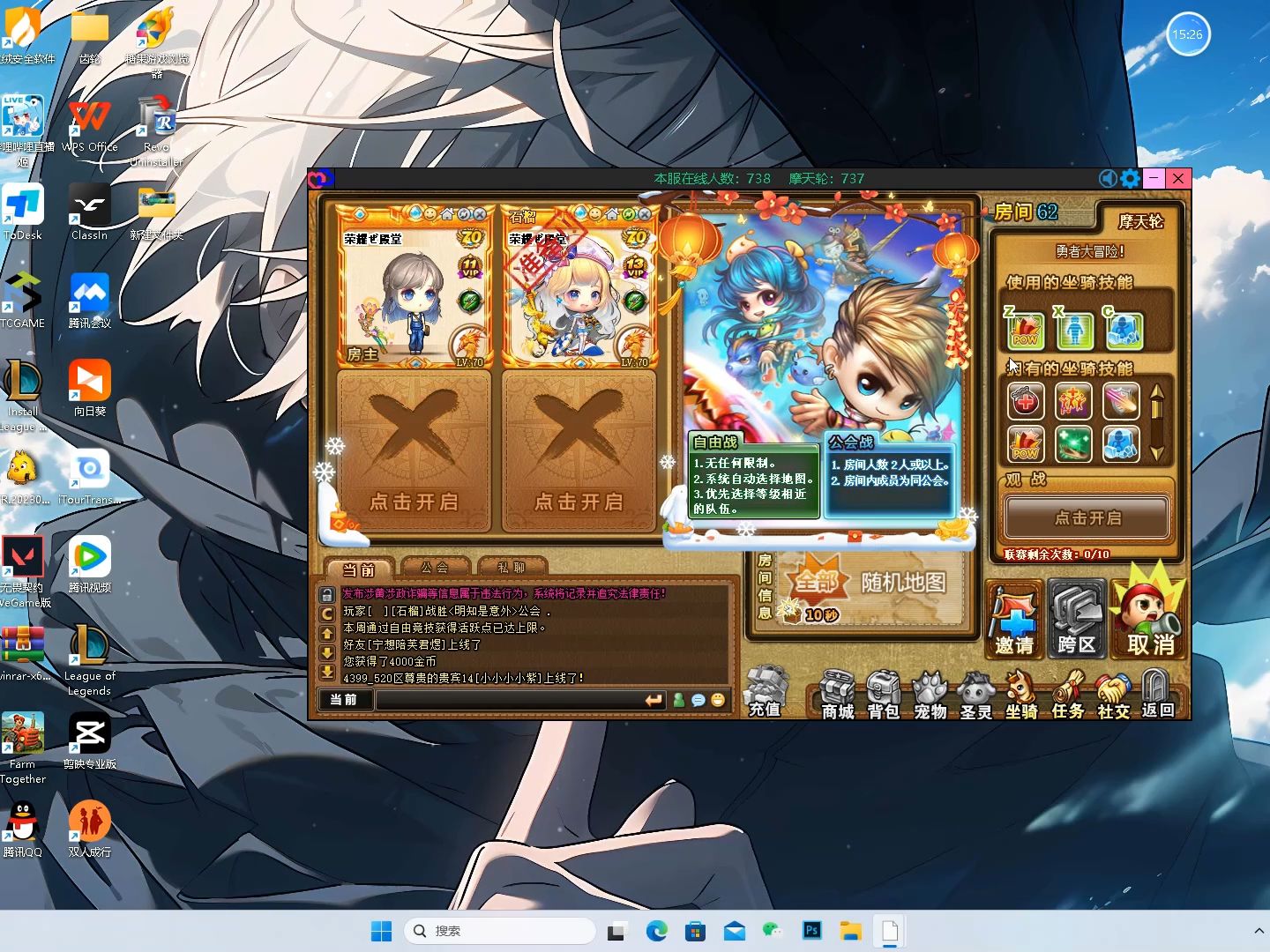Jump chat to bottom arrow
The image size is (1270, 952).
pos(326,672)
